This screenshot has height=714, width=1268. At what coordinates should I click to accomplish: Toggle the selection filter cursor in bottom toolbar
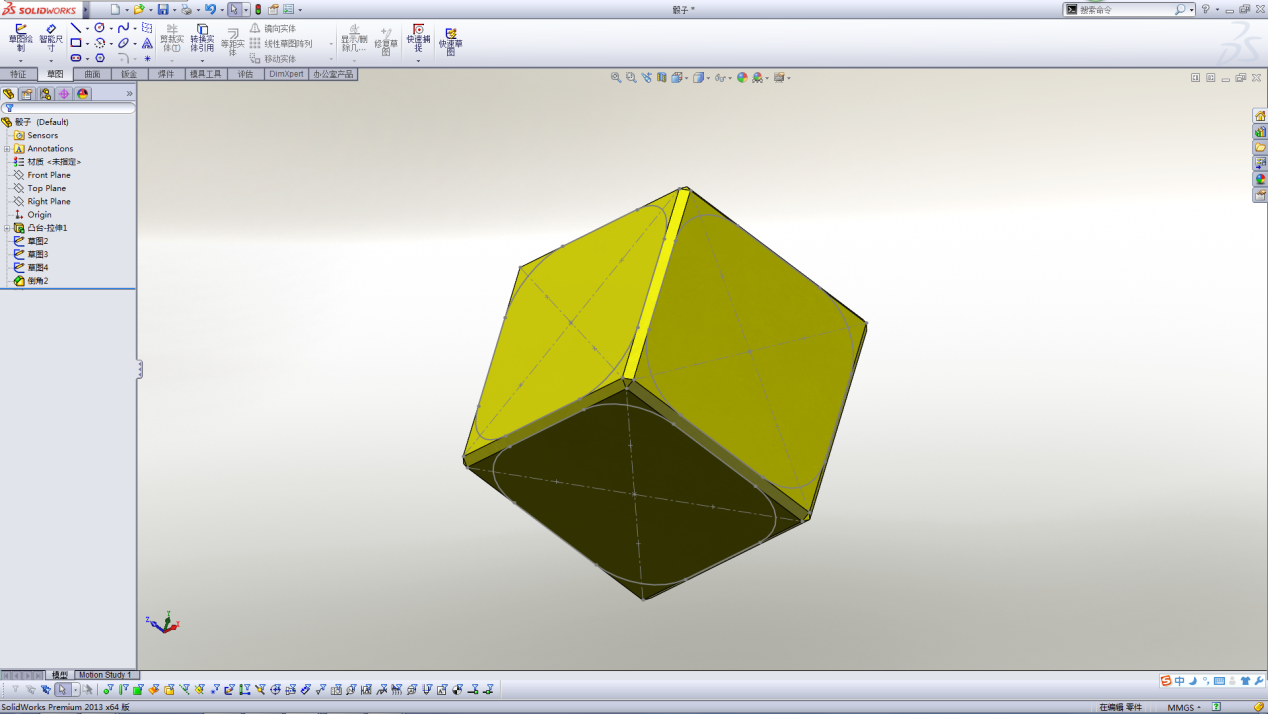[x=62, y=689]
